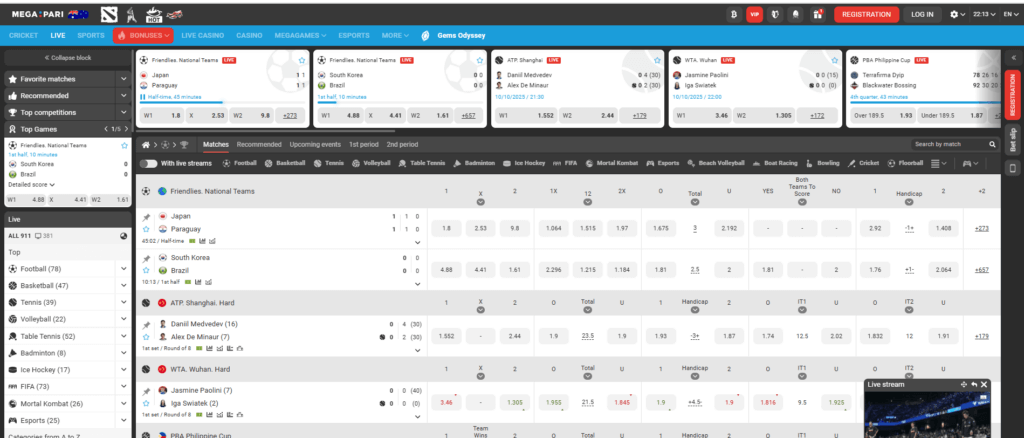Image resolution: width=1024 pixels, height=438 pixels.
Task: Filter matches by Table Tennis
Action: point(429,162)
